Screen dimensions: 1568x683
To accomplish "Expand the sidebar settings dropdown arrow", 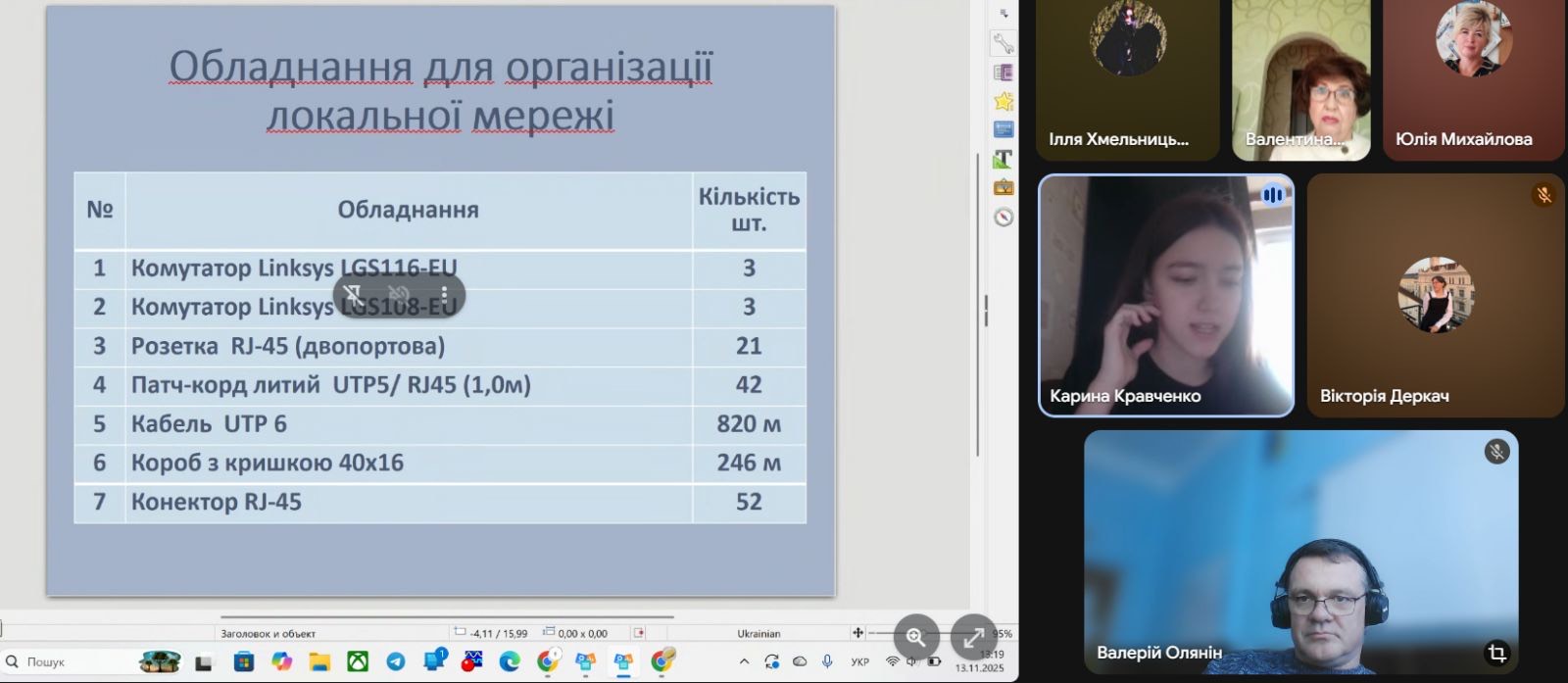I will pos(1003,14).
